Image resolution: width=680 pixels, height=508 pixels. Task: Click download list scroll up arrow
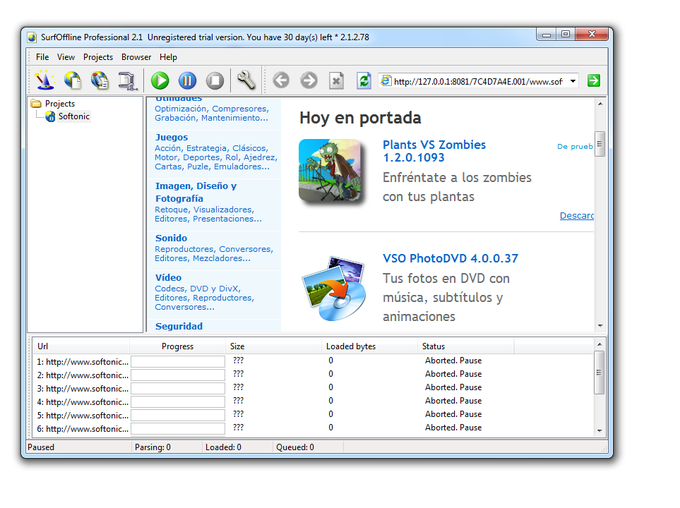[600, 344]
